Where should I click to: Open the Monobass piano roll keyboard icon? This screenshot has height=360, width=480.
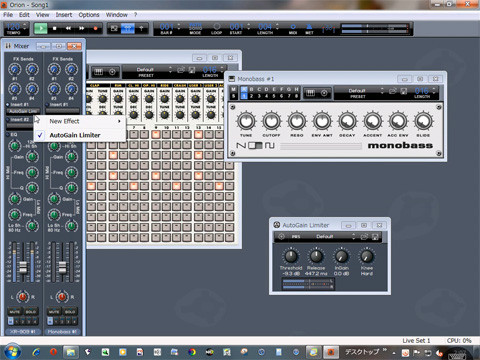(x=310, y=93)
